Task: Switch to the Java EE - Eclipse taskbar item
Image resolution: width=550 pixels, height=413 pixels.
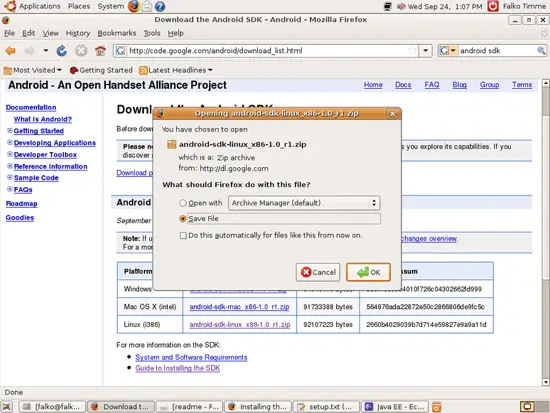Action: click(395, 407)
